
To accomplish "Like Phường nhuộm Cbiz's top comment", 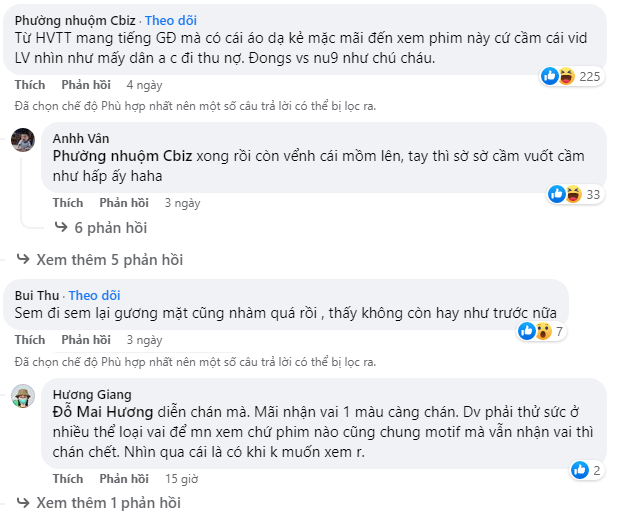I will click(x=29, y=85).
